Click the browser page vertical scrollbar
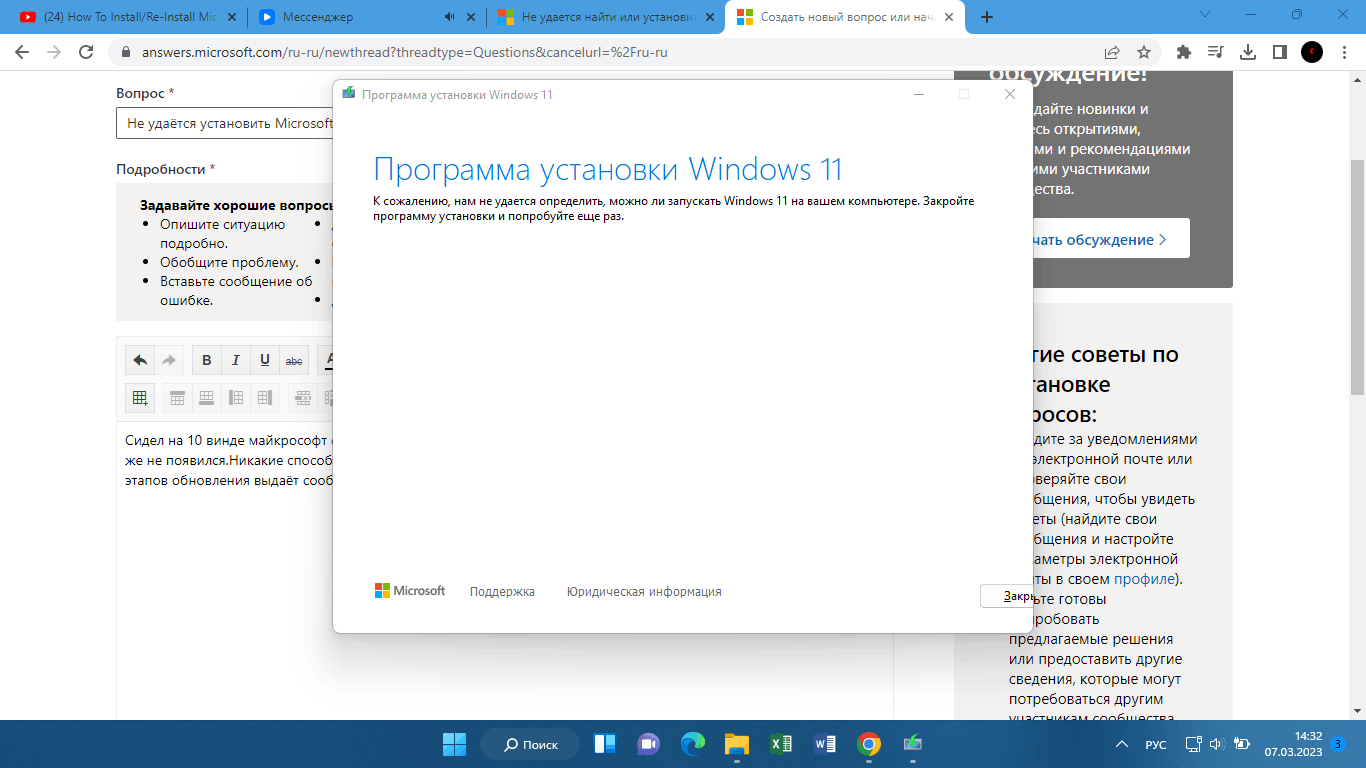The width and height of the screenshot is (1366, 768). 1357,277
